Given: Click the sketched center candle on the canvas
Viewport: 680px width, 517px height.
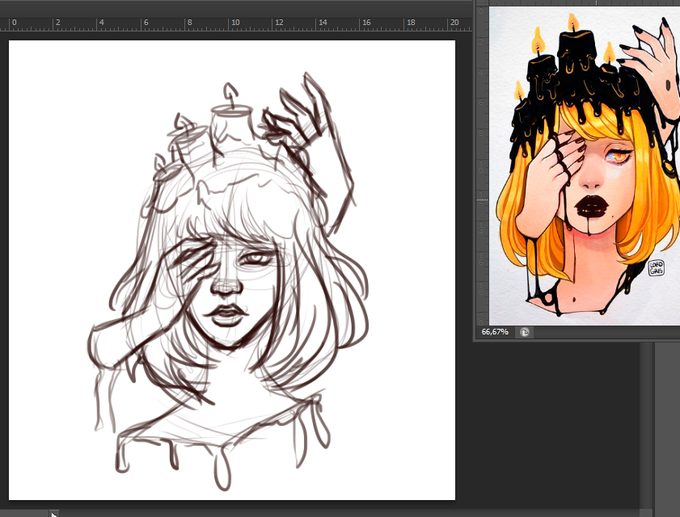Looking at the screenshot, I should (231, 126).
